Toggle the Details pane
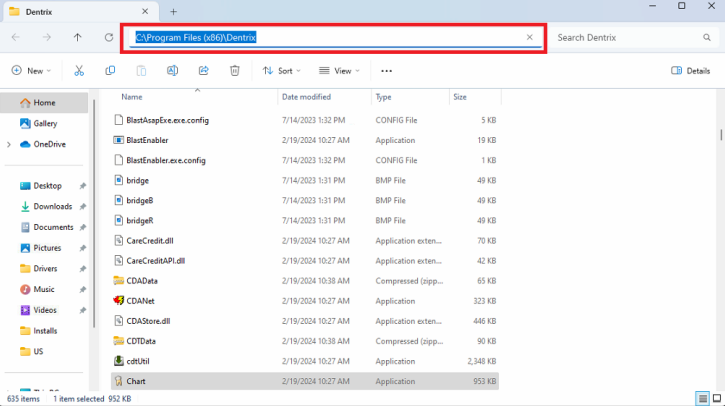Screen dimensions: 725x406 (690, 71)
